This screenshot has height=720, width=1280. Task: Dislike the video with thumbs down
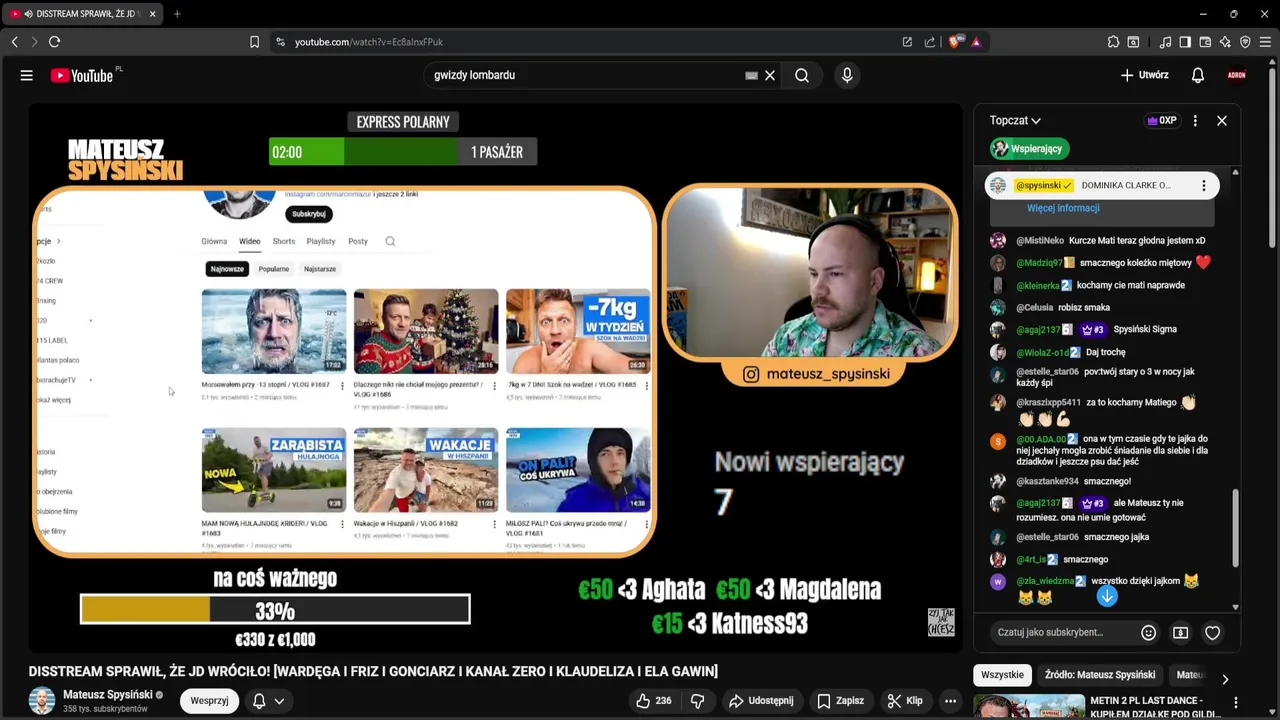click(698, 701)
